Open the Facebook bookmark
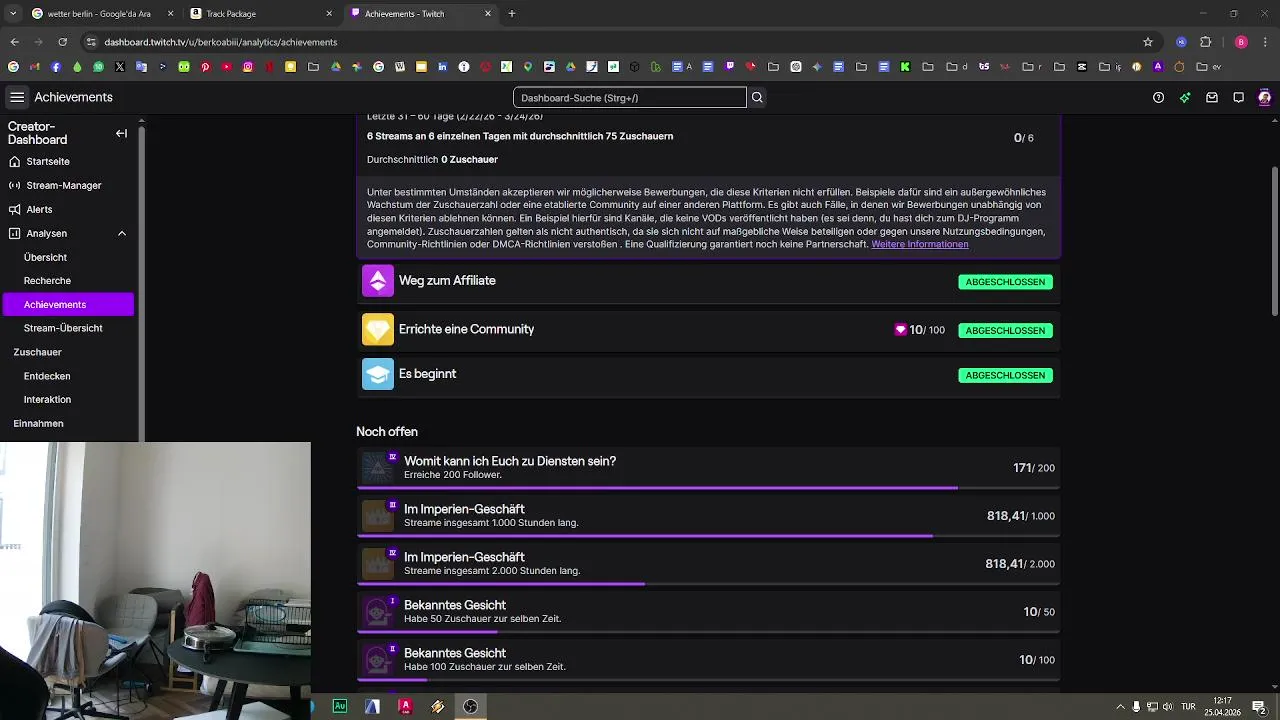The width and height of the screenshot is (1280, 720). (56, 67)
